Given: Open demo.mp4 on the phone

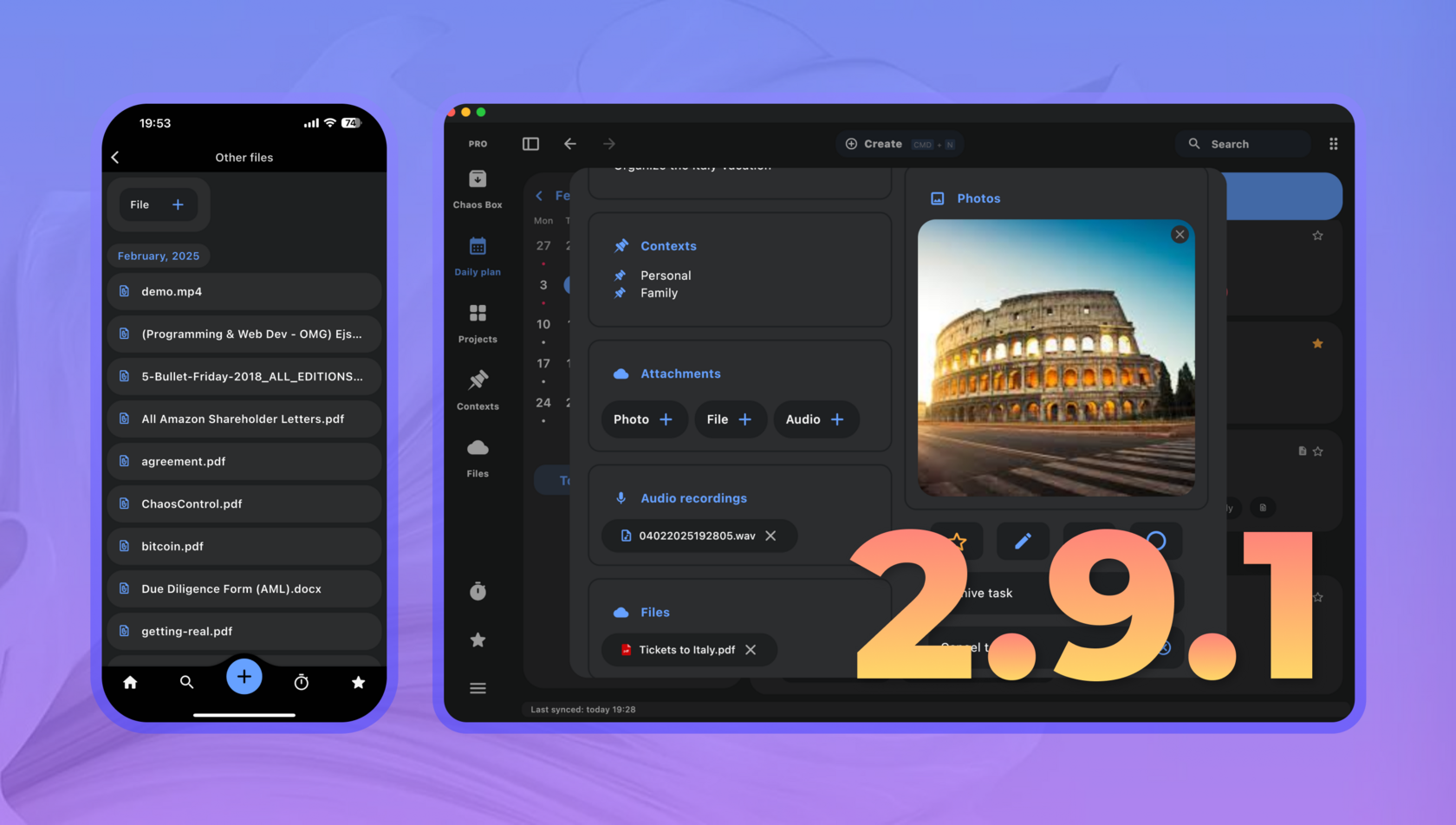Looking at the screenshot, I should coord(244,292).
